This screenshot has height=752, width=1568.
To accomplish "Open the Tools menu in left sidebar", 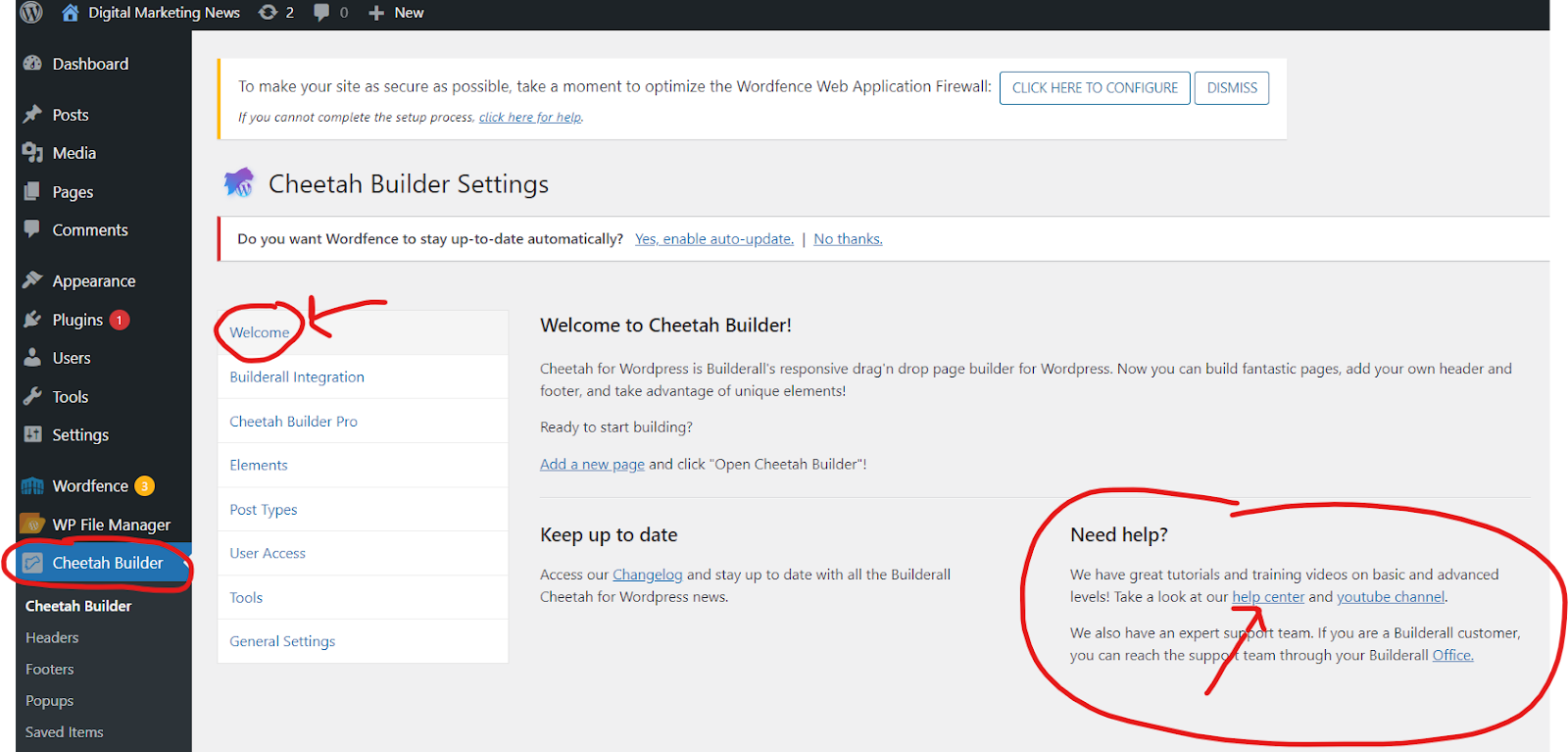I will coord(71,397).
